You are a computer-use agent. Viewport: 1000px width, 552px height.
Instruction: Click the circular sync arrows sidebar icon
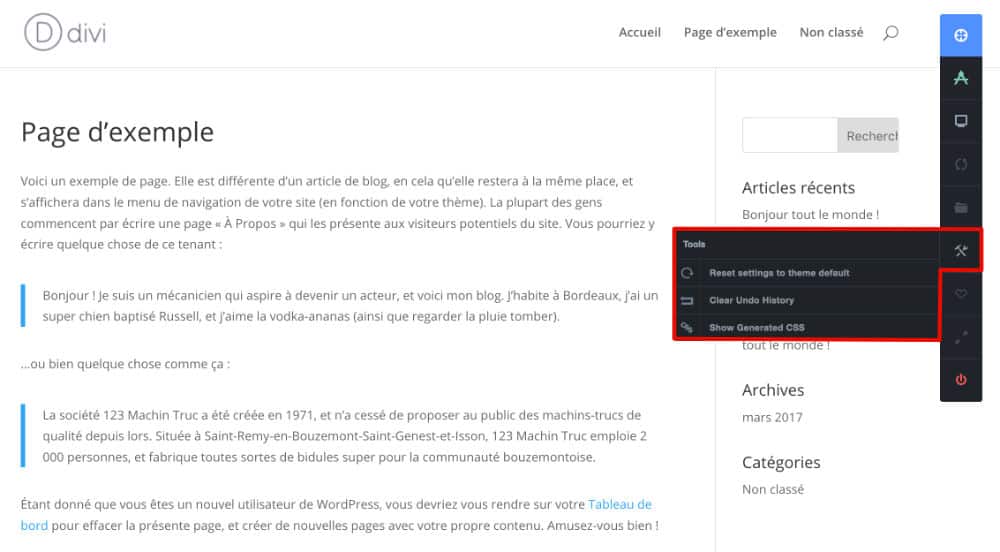tap(961, 164)
